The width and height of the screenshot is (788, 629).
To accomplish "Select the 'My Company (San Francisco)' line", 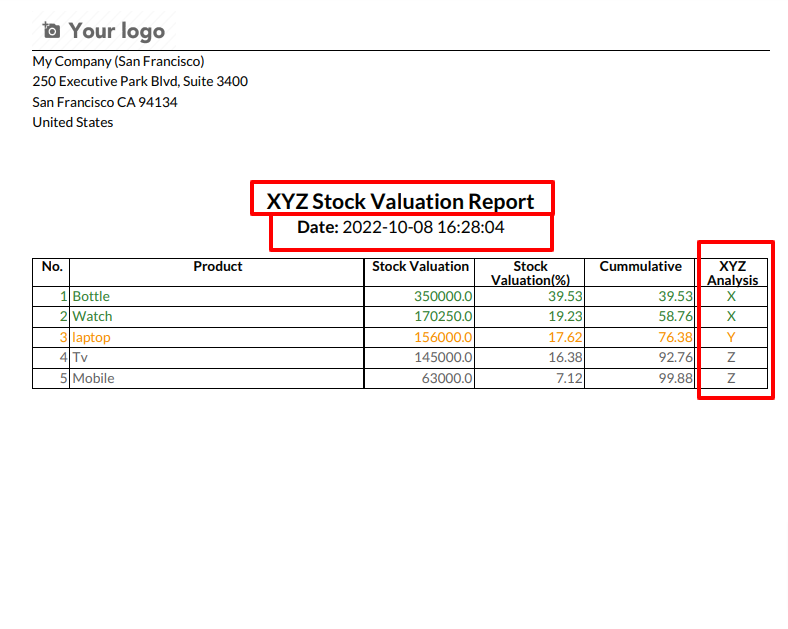I will [119, 61].
